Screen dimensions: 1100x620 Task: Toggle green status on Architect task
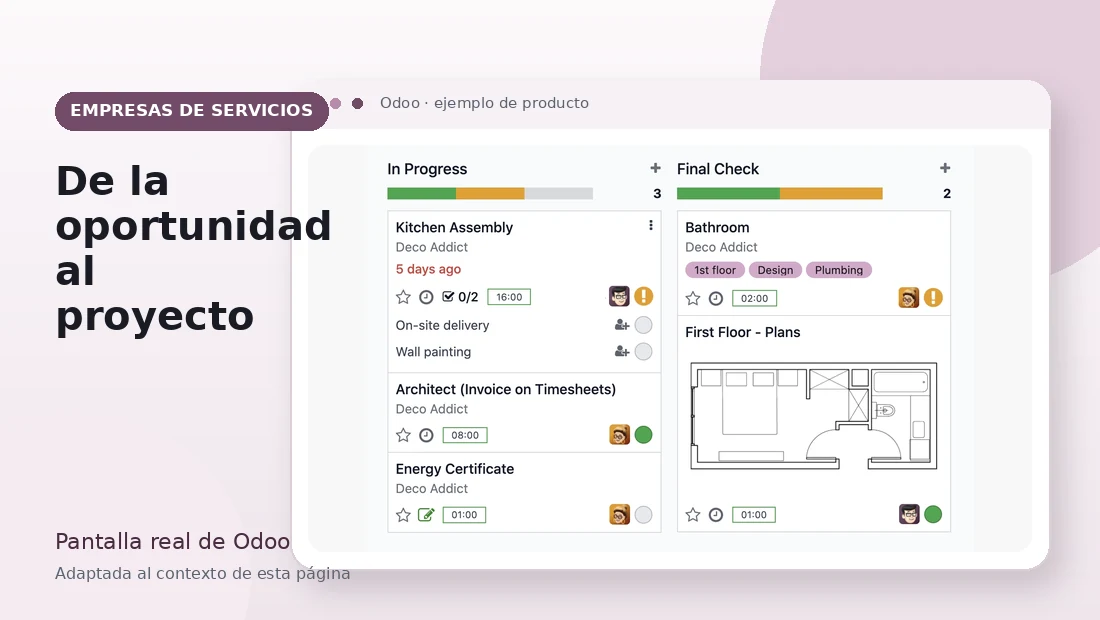coord(643,435)
